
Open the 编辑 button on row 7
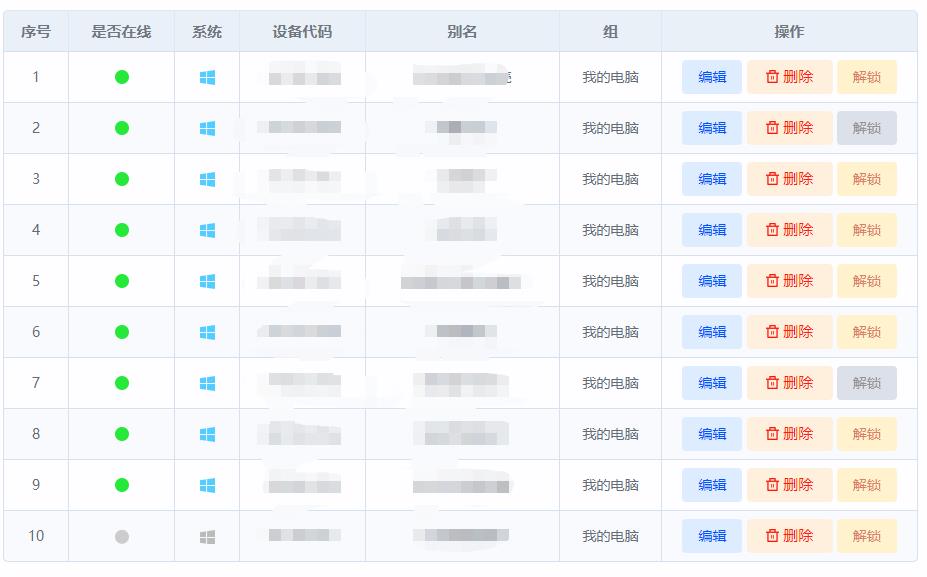click(x=712, y=383)
